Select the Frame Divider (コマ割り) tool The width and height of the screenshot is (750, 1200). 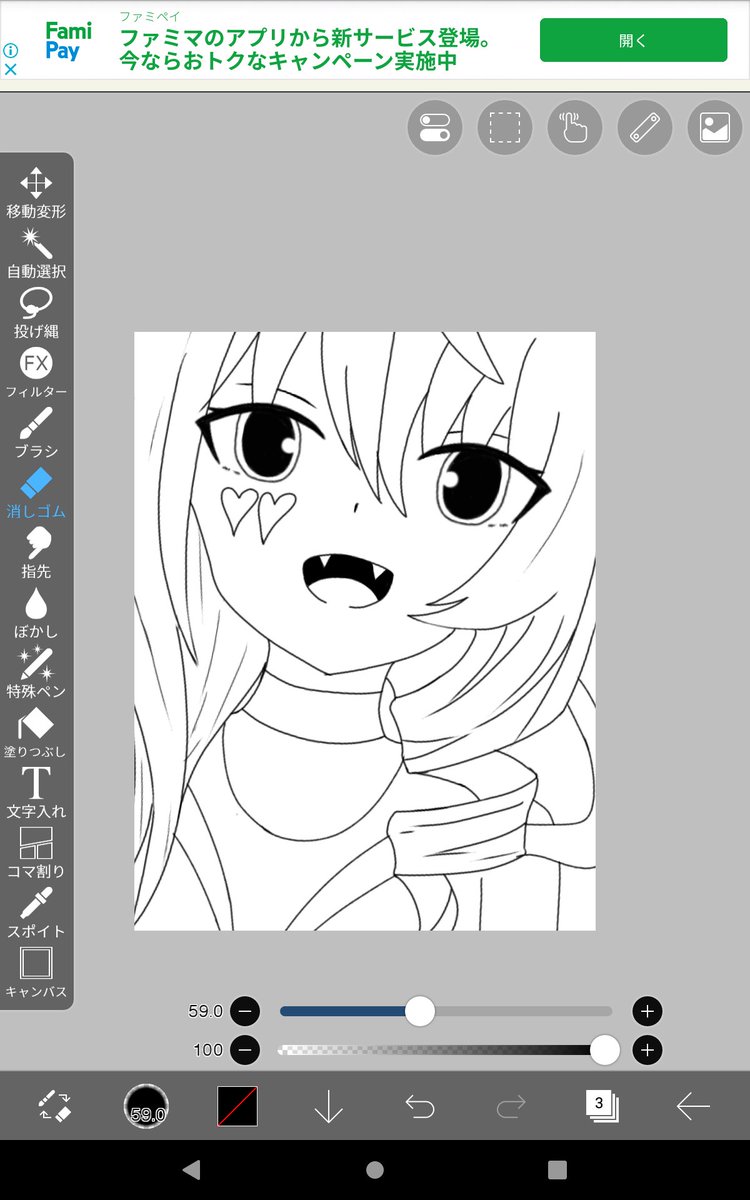pos(36,853)
